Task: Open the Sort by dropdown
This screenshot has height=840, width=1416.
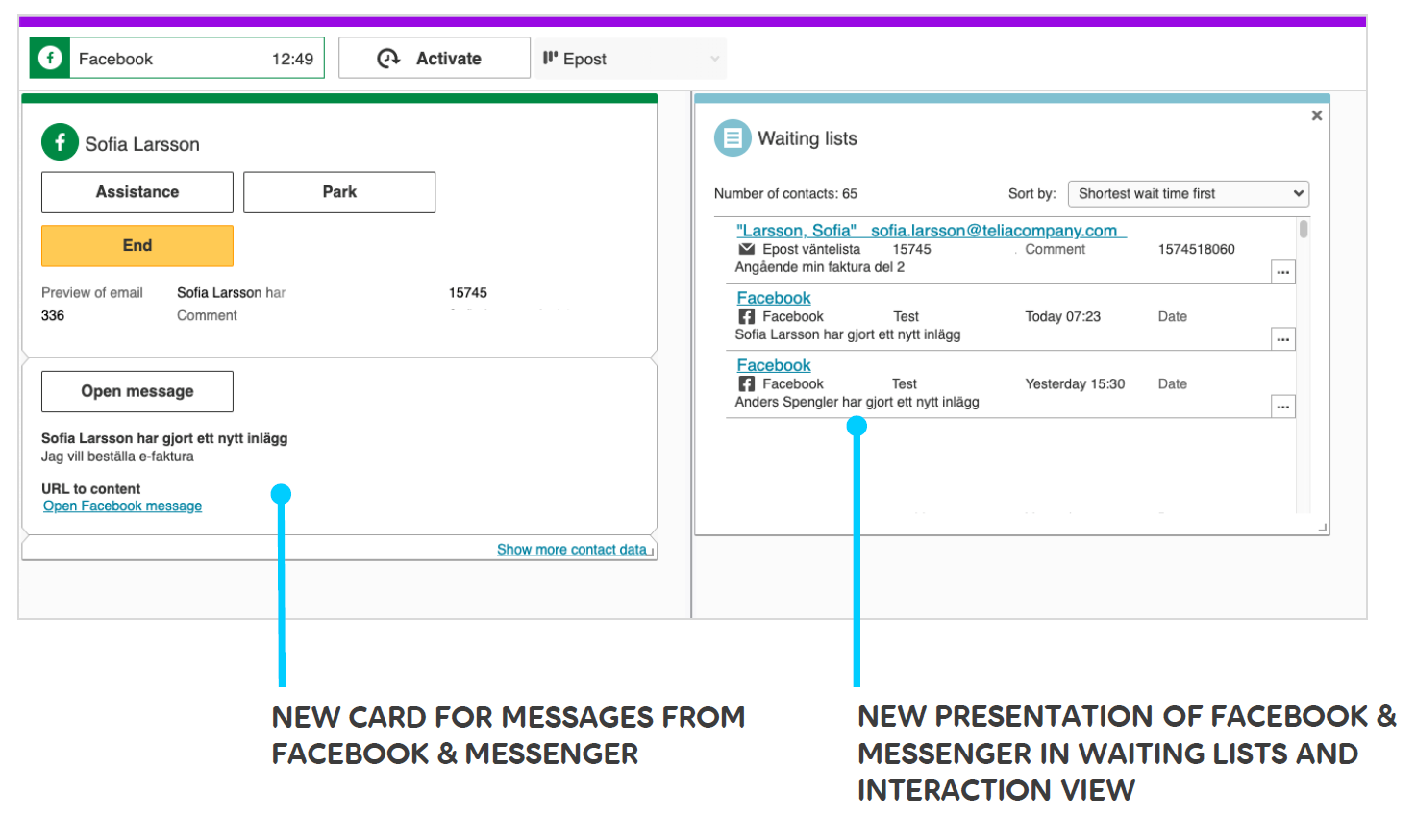Action: (1188, 193)
